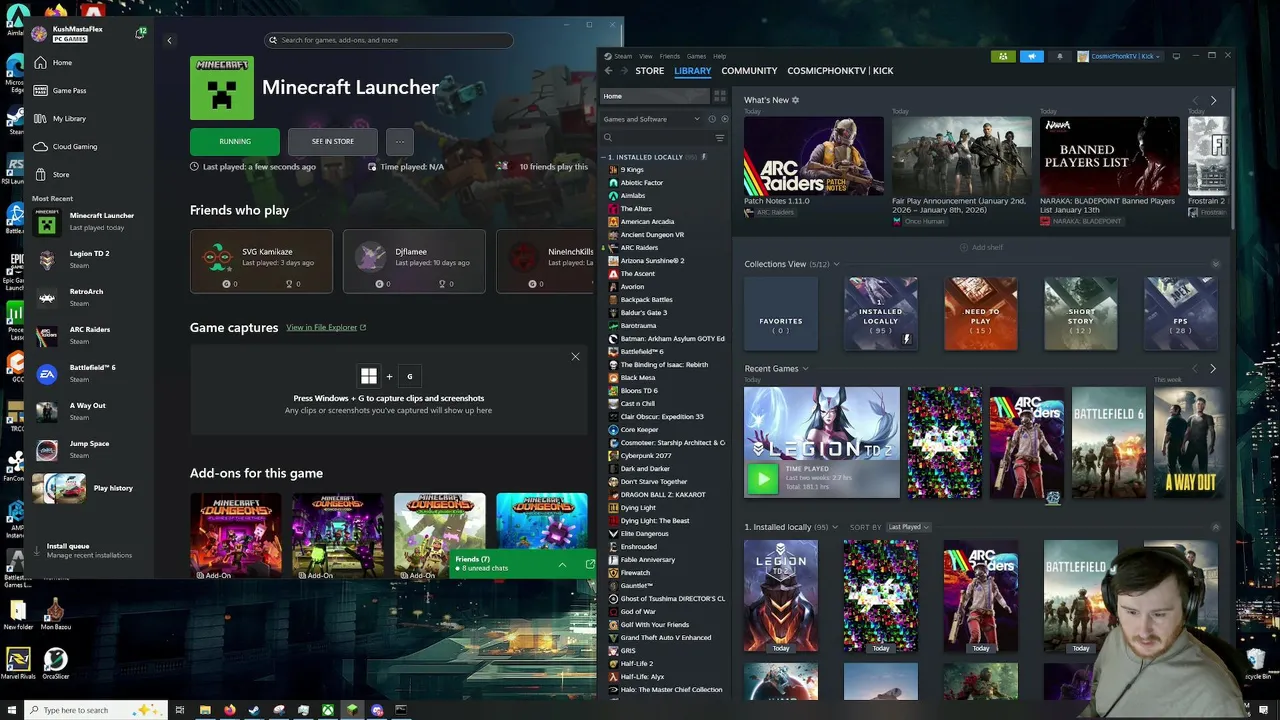Open Marvel Rivals desktop shortcut
1280x720 pixels.
point(17,663)
